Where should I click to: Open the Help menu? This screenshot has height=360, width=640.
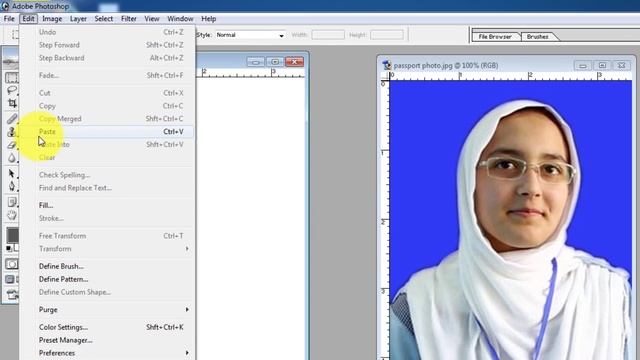pyautogui.click(x=209, y=19)
